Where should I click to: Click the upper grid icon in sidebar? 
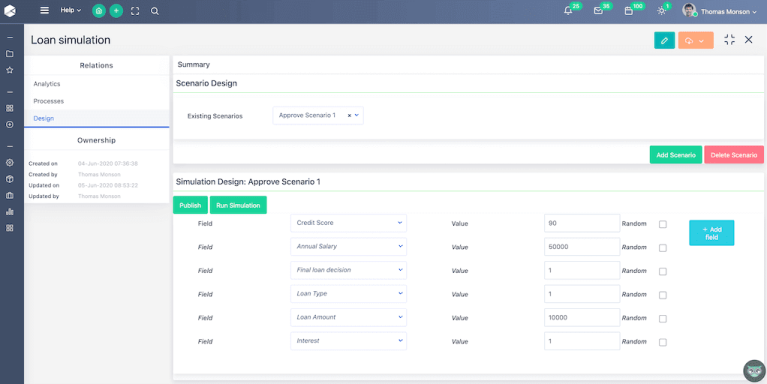[x=9, y=108]
